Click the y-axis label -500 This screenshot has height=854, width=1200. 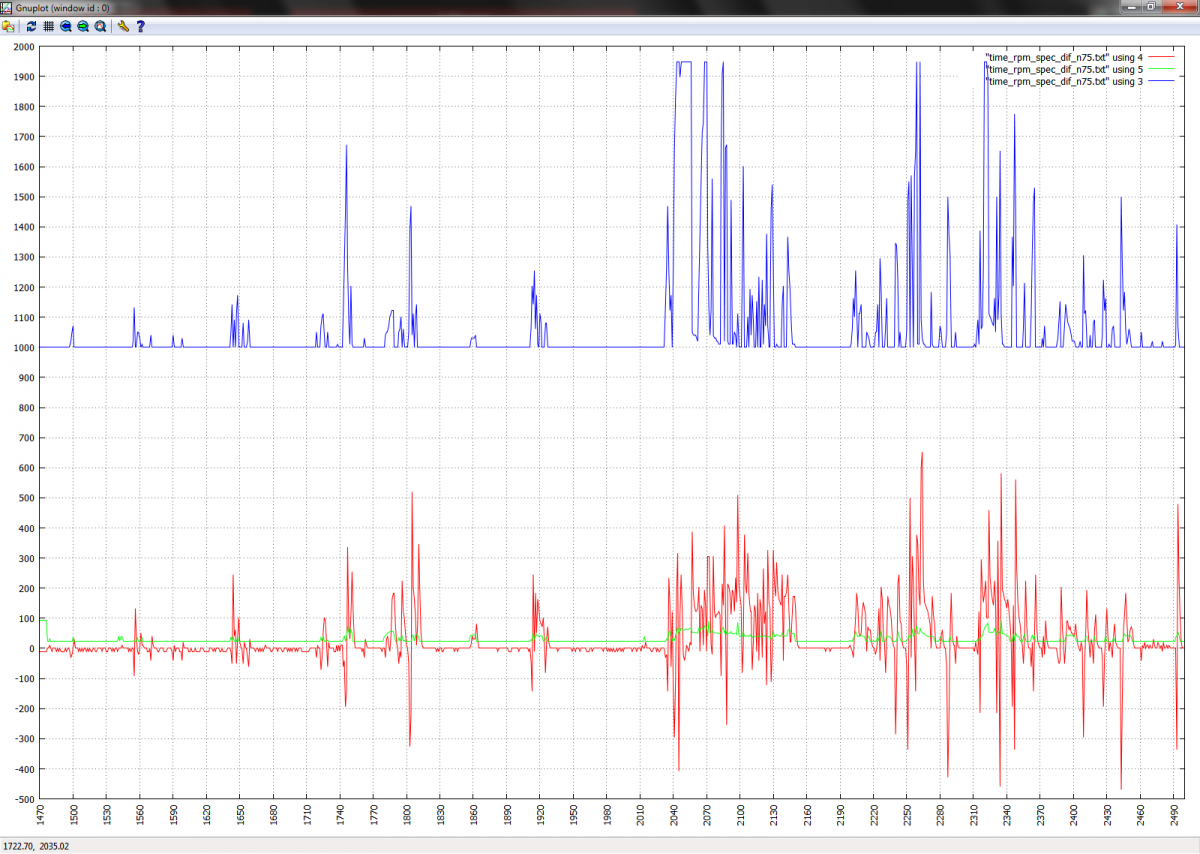click(x=25, y=800)
